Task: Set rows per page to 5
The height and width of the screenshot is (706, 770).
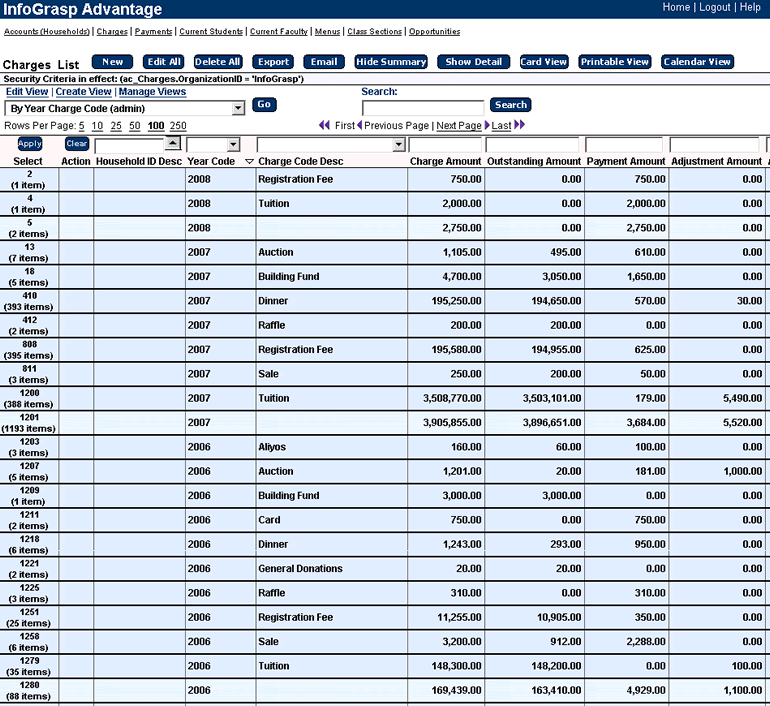Action: [82, 126]
